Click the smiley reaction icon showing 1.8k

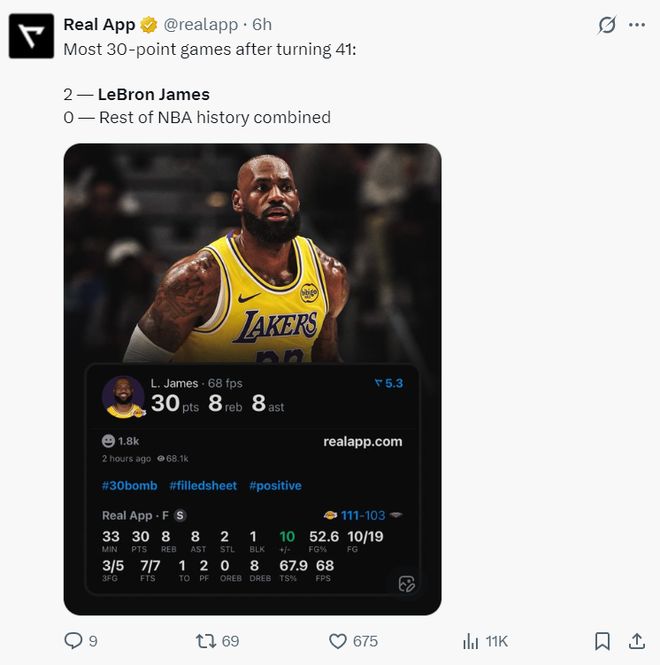(x=109, y=441)
